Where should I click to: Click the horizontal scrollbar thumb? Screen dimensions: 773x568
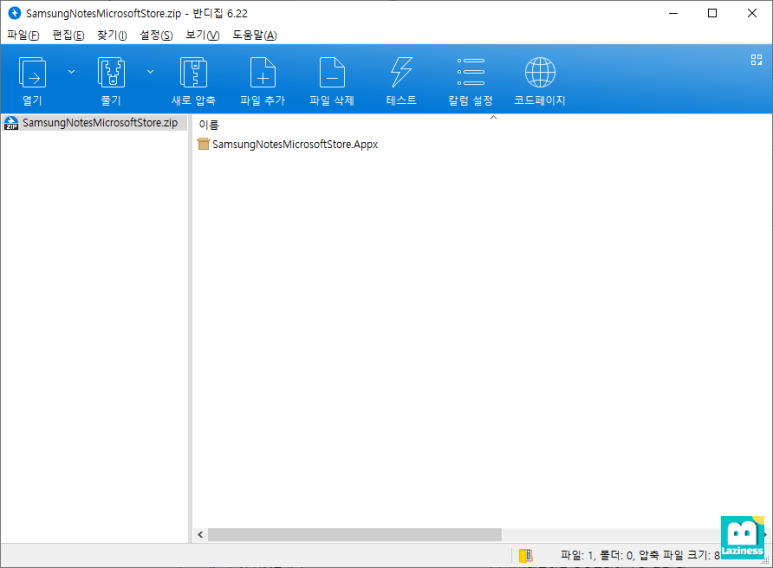tap(355, 535)
